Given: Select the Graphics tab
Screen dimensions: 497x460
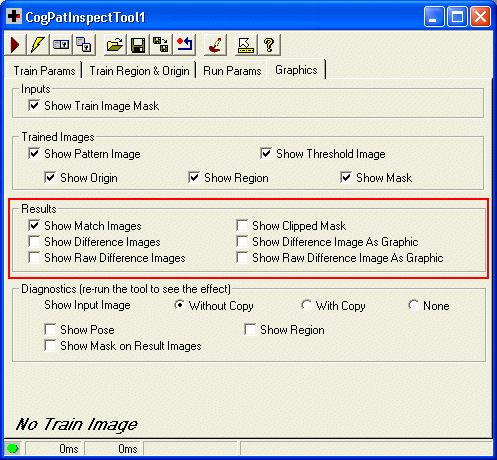Looking at the screenshot, I should 296,70.
